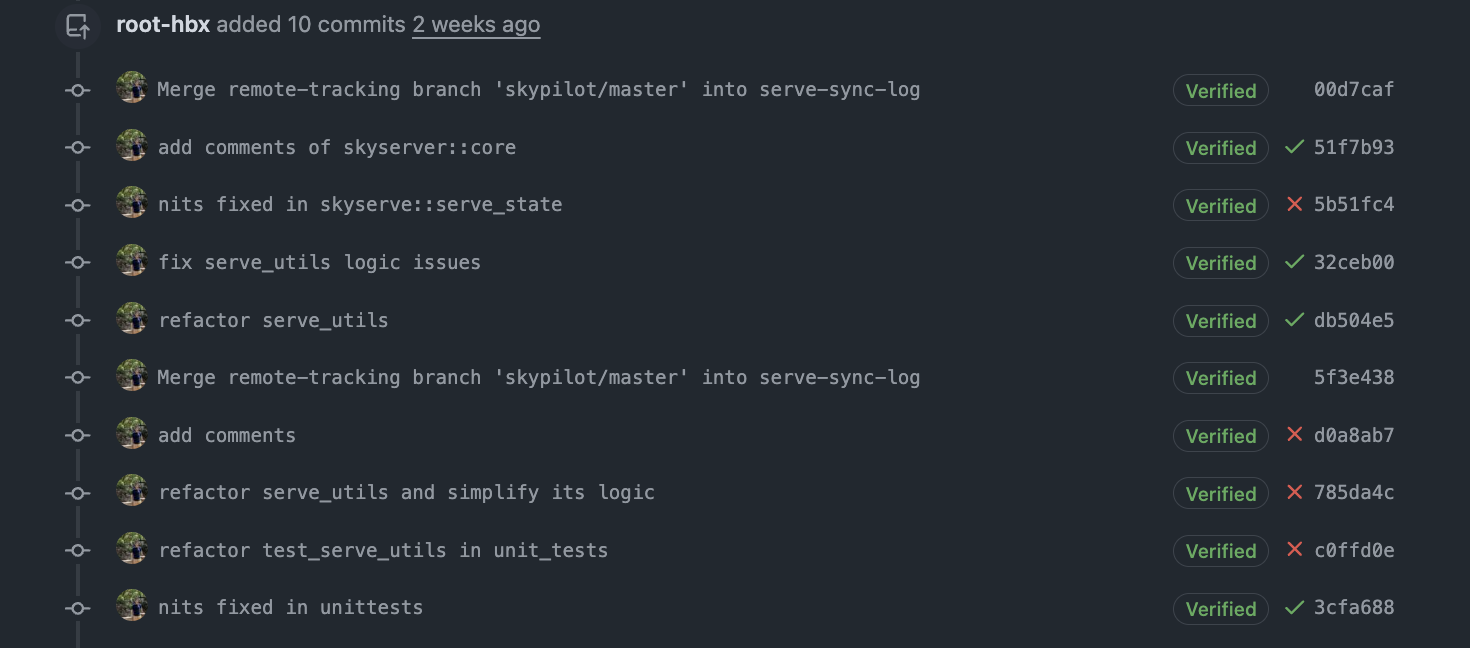Open passing checks for commit 32ceb00
Screen dimensions: 1470x648
point(1294,262)
